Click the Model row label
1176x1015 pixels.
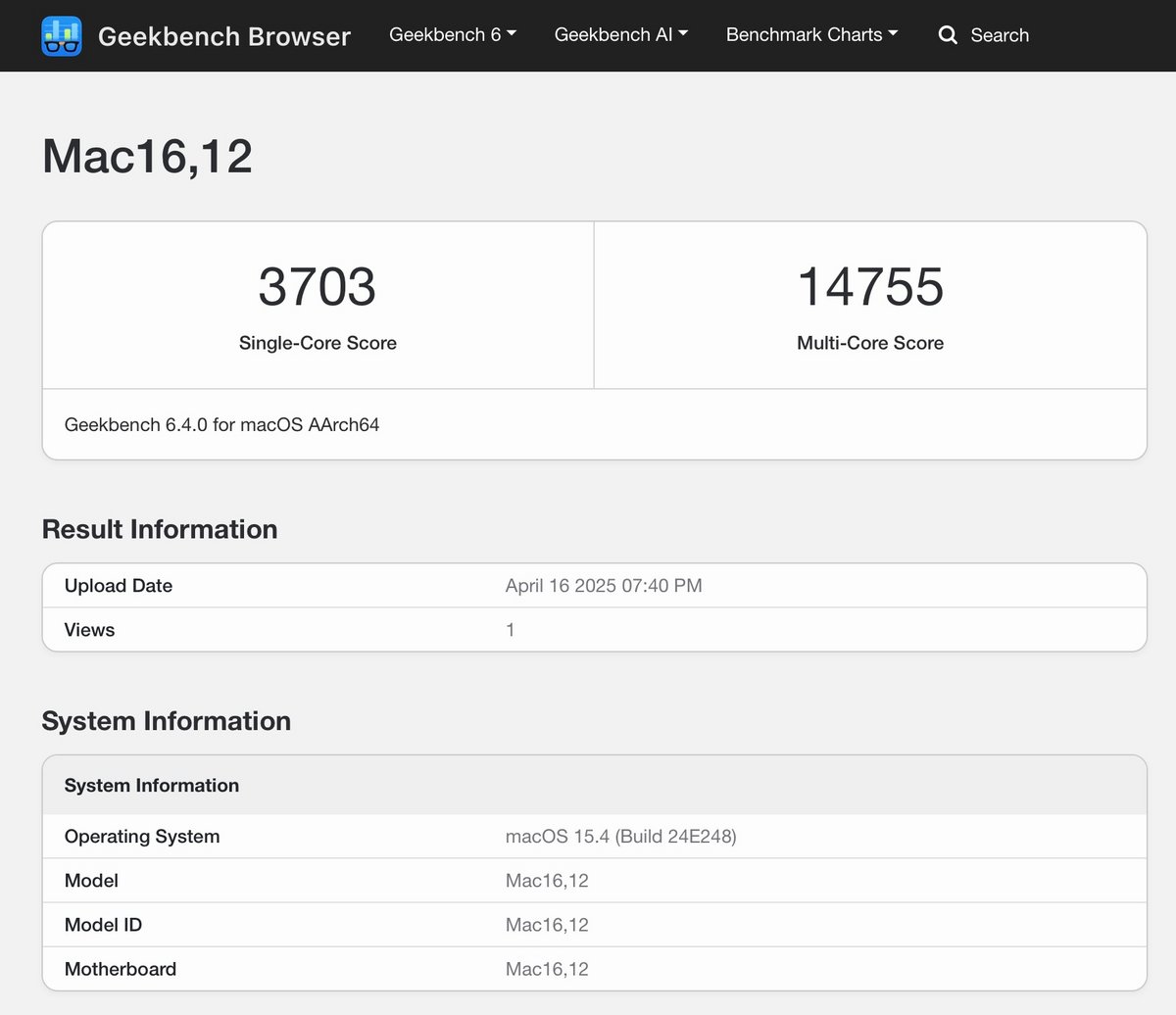pyautogui.click(x=91, y=881)
